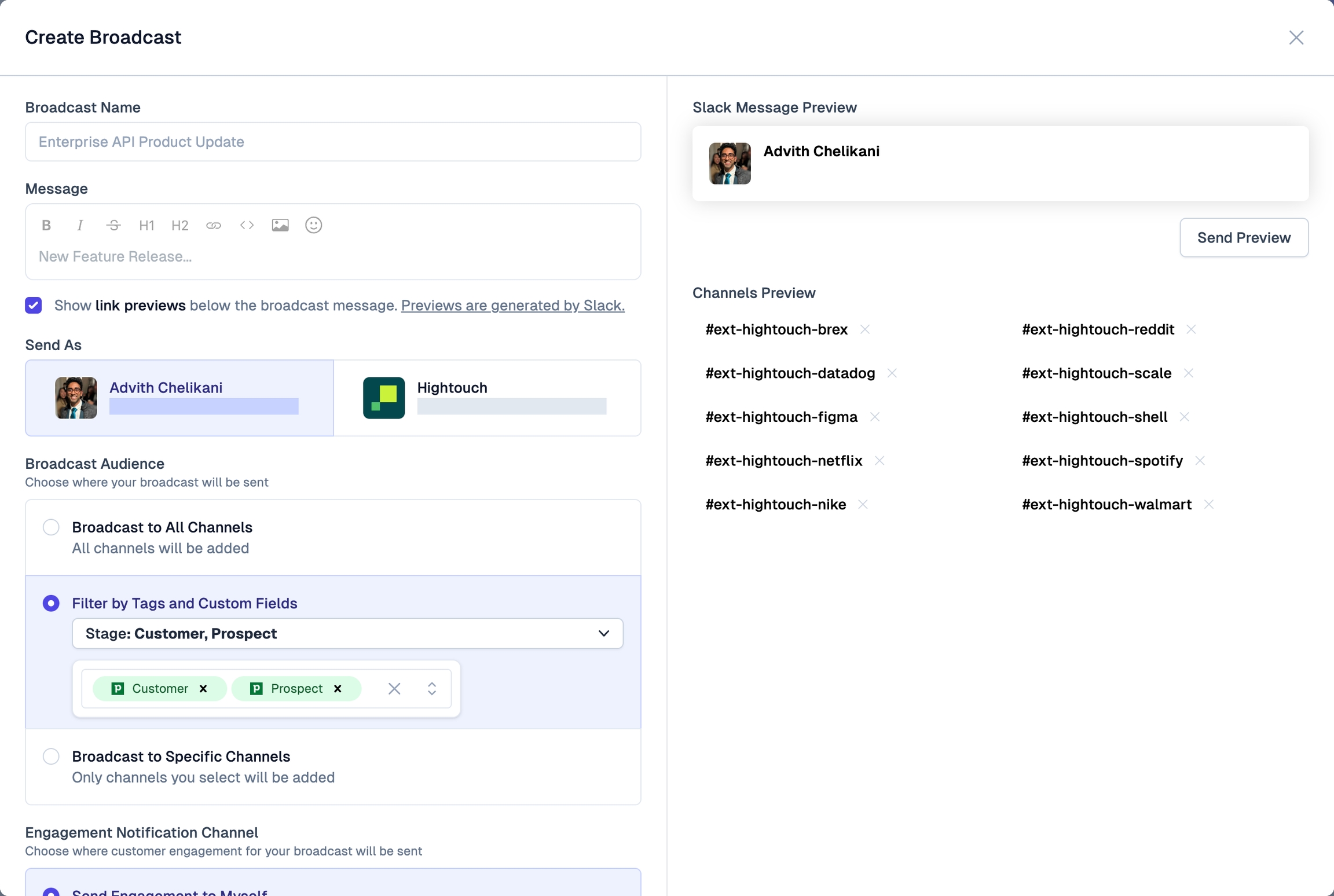The height and width of the screenshot is (896, 1334).
Task: Click the strikethrough formatting icon
Action: (x=113, y=225)
